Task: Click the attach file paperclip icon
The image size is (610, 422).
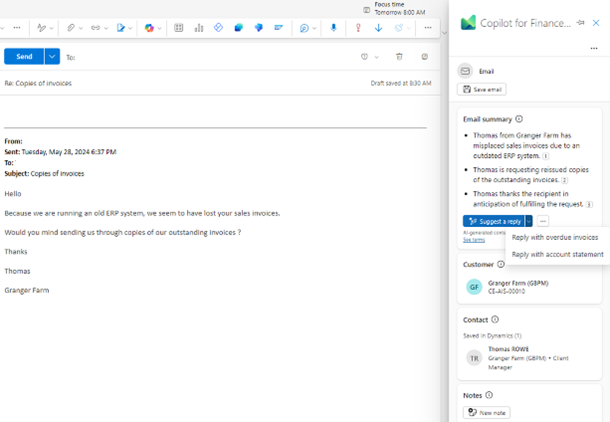Action: coord(71,28)
